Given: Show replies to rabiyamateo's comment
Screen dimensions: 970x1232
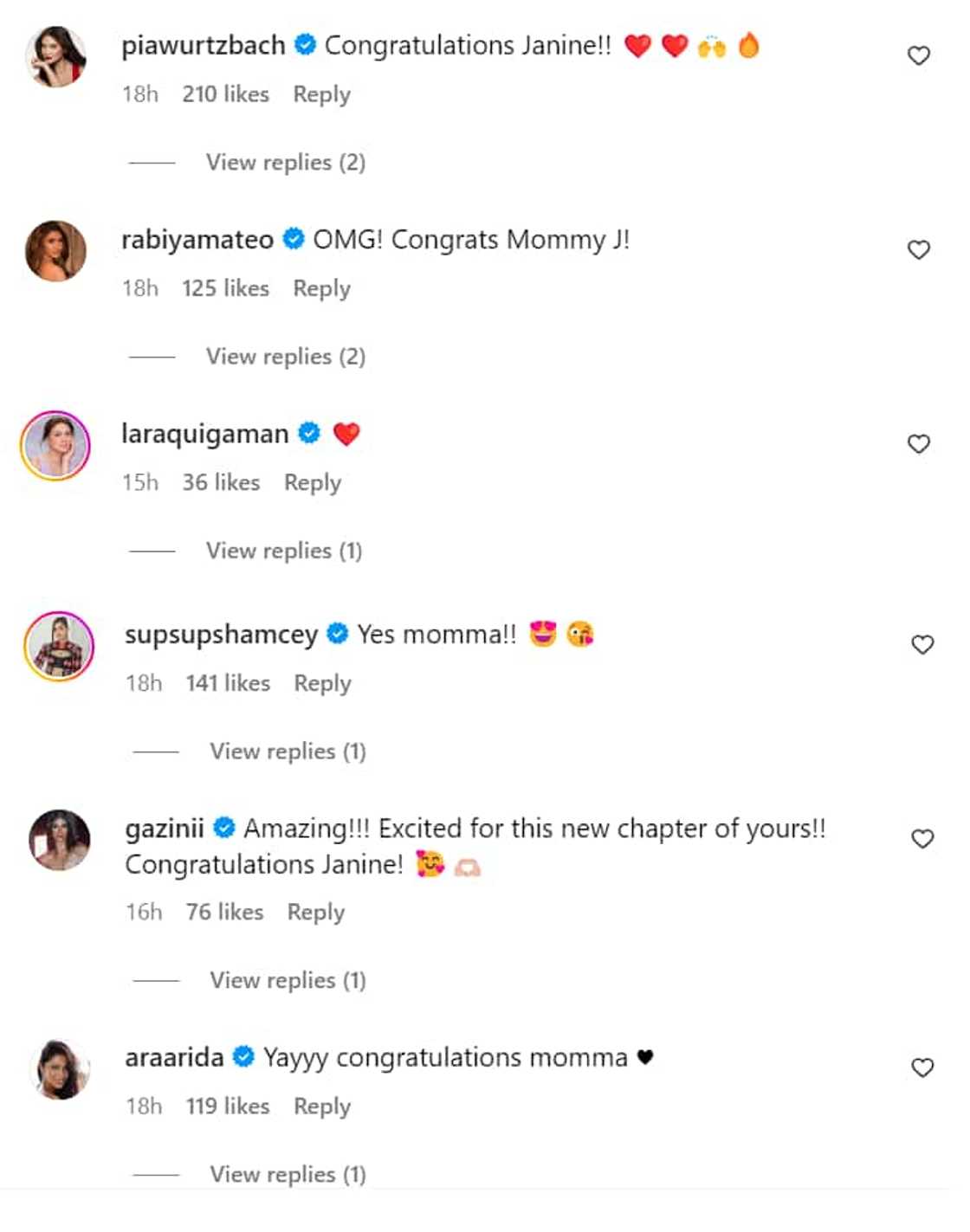Looking at the screenshot, I should pyautogui.click(x=285, y=357).
